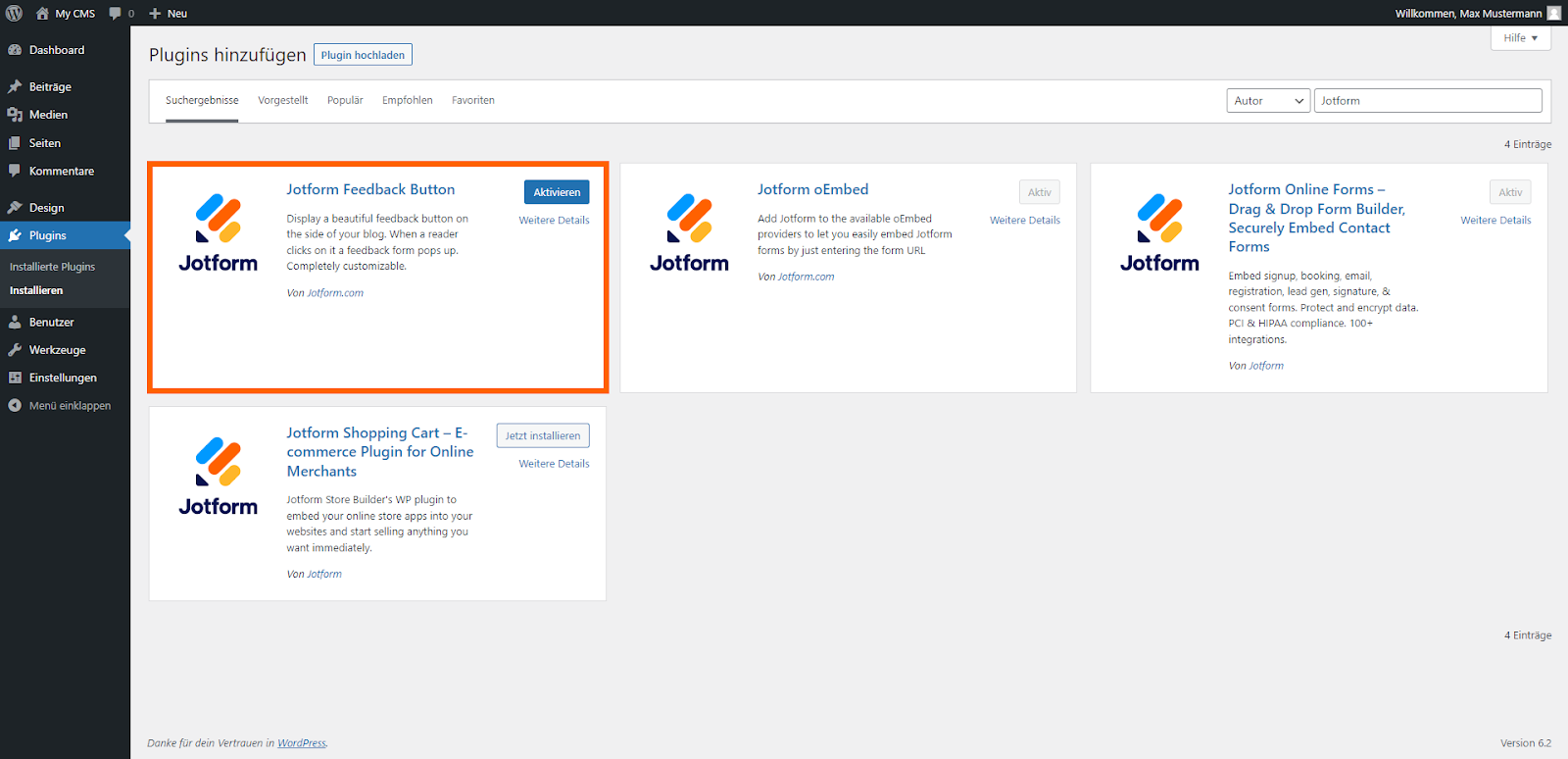Viewport: 1568px width, 759px height.
Task: Click the plus icon beside Neu
Action: coord(155,13)
